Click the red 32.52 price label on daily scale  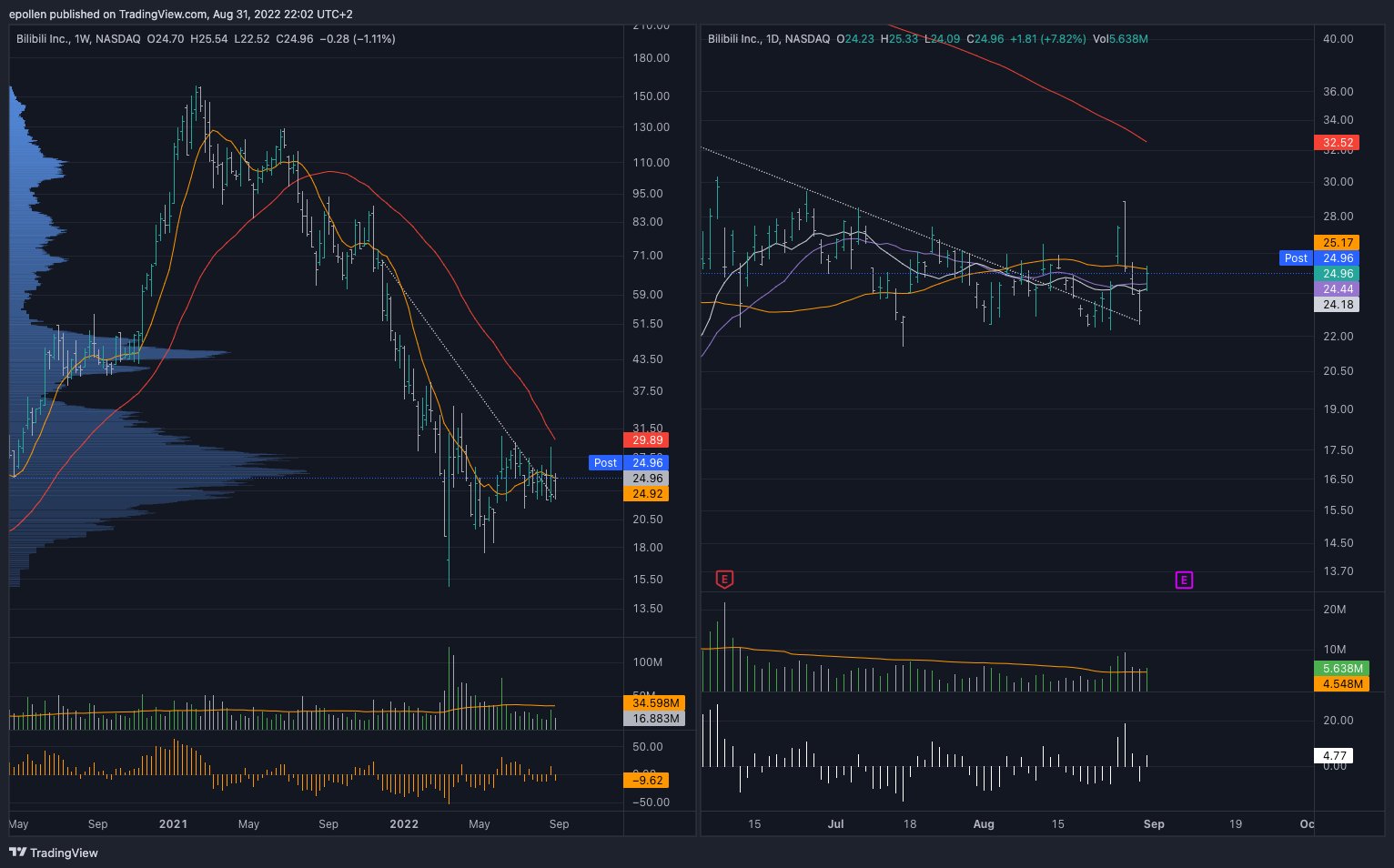tap(1337, 143)
